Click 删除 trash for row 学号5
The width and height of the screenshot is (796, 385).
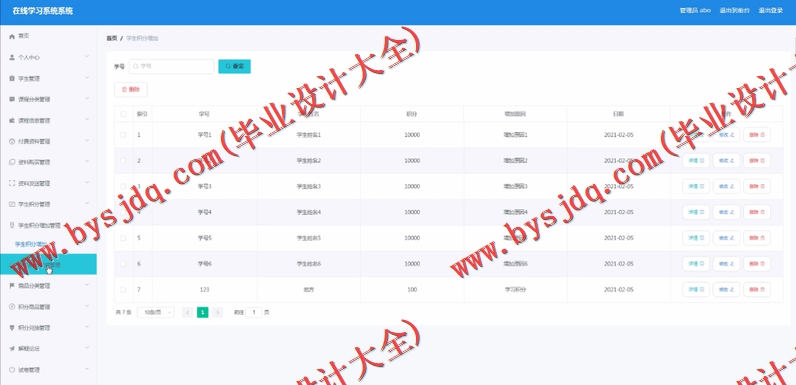tap(757, 238)
